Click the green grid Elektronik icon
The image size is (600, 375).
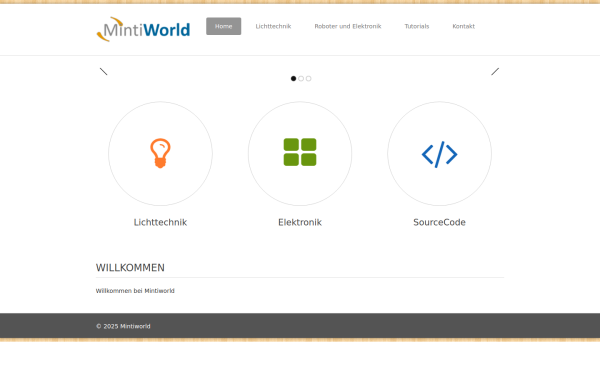pos(300,152)
